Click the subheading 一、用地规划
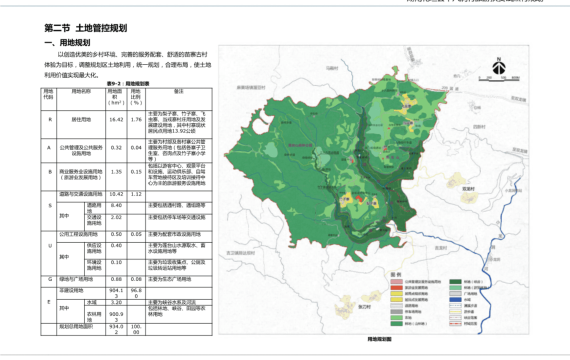The height and width of the screenshot is (360, 570). (x=67, y=43)
